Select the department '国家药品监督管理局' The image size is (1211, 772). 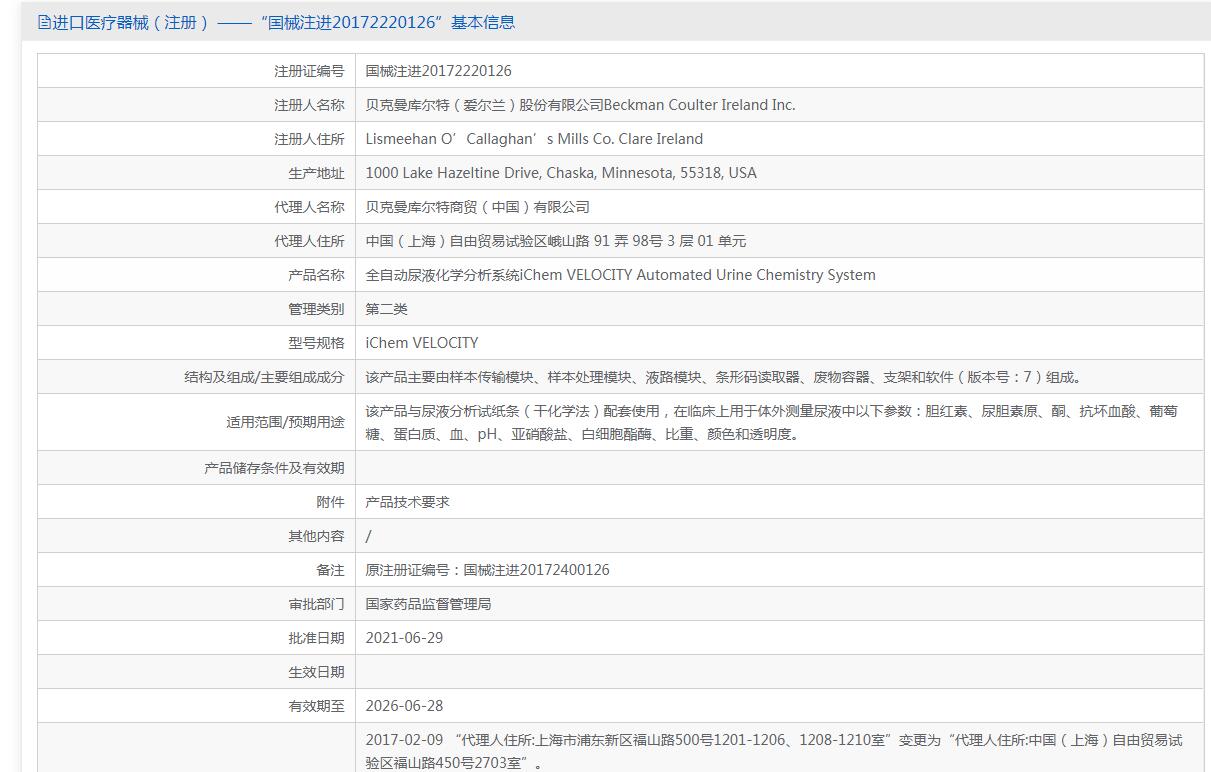click(x=428, y=604)
